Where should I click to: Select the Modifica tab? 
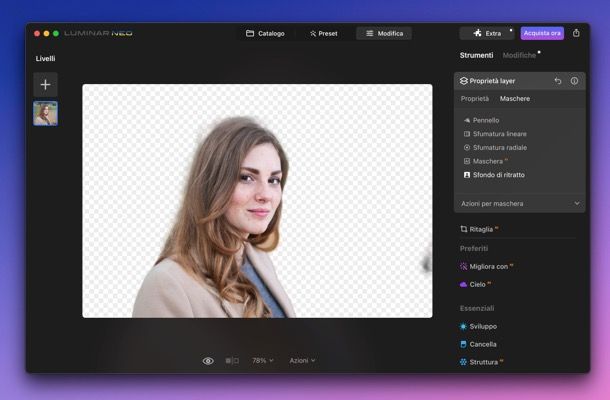point(384,33)
